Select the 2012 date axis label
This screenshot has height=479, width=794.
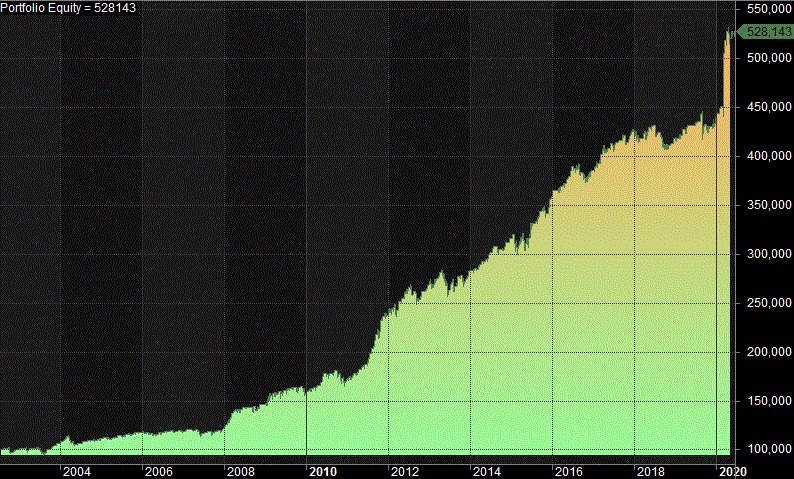[404, 470]
